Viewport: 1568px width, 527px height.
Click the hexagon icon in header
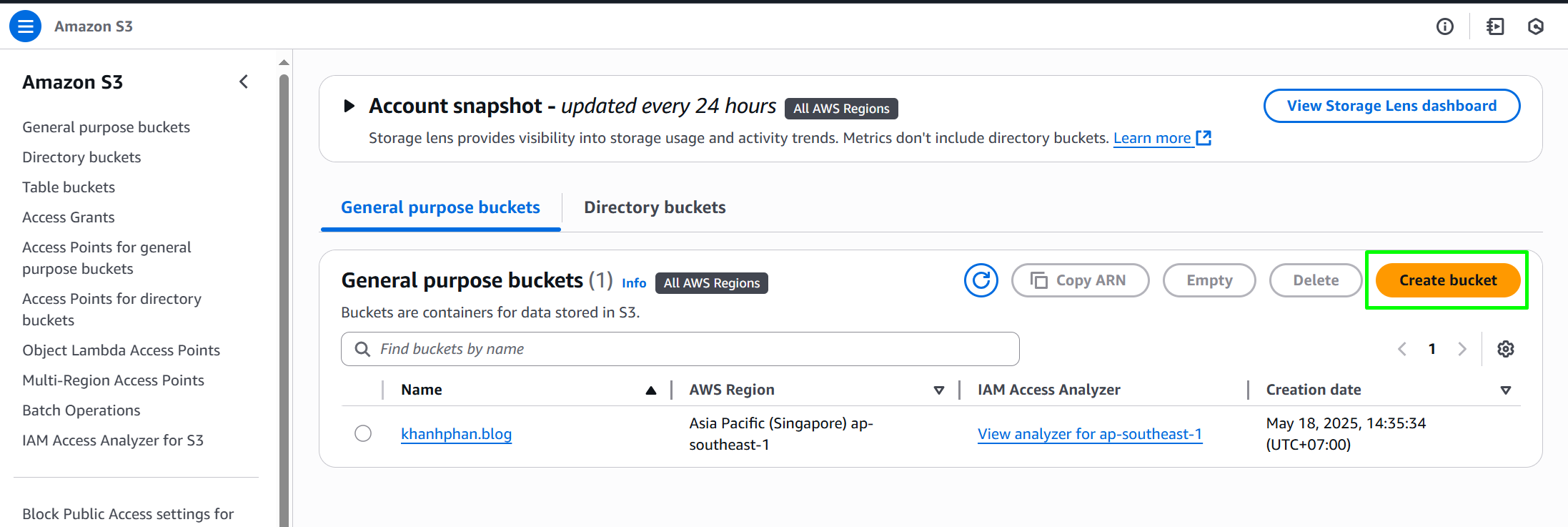(1536, 26)
